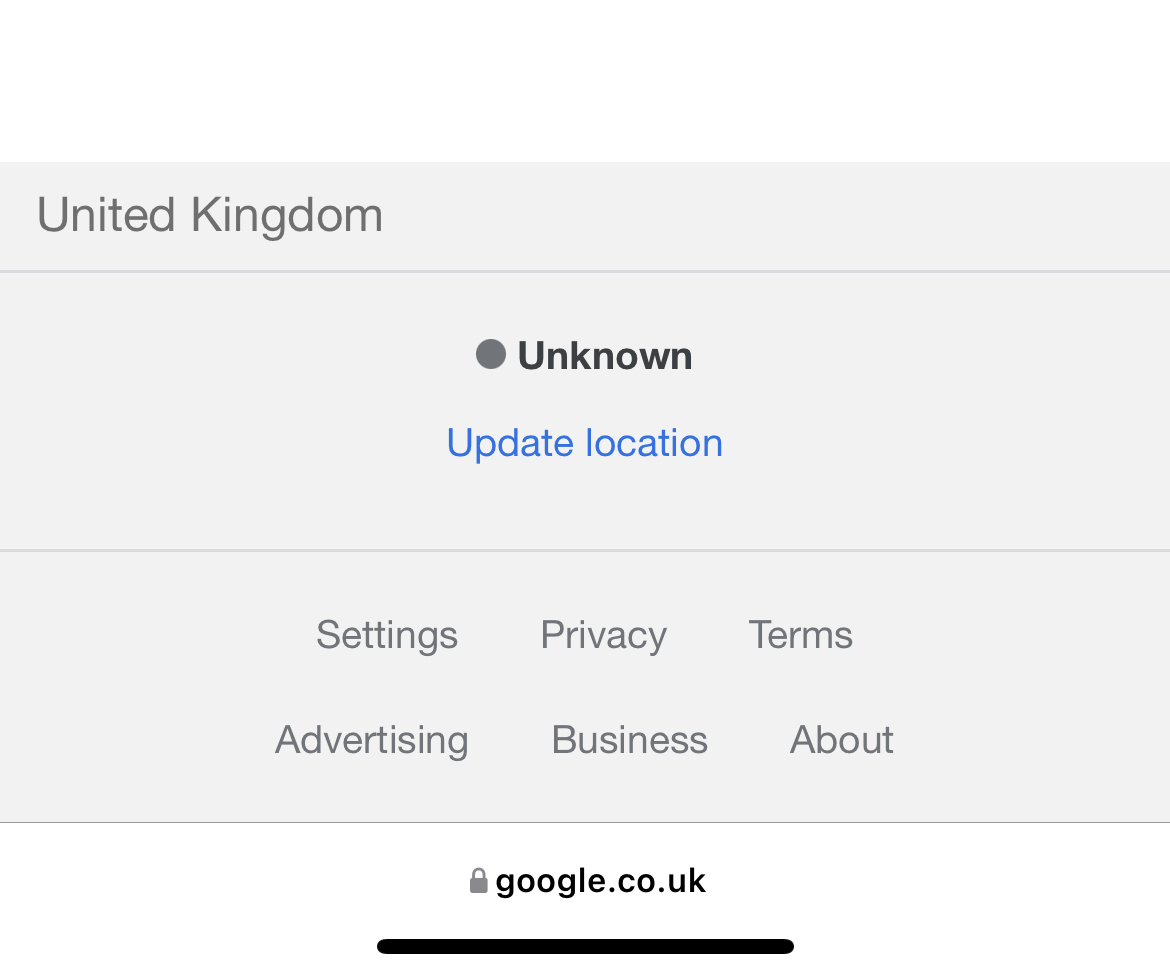Go to the Advertising footer link
1170x978 pixels.
click(x=372, y=740)
